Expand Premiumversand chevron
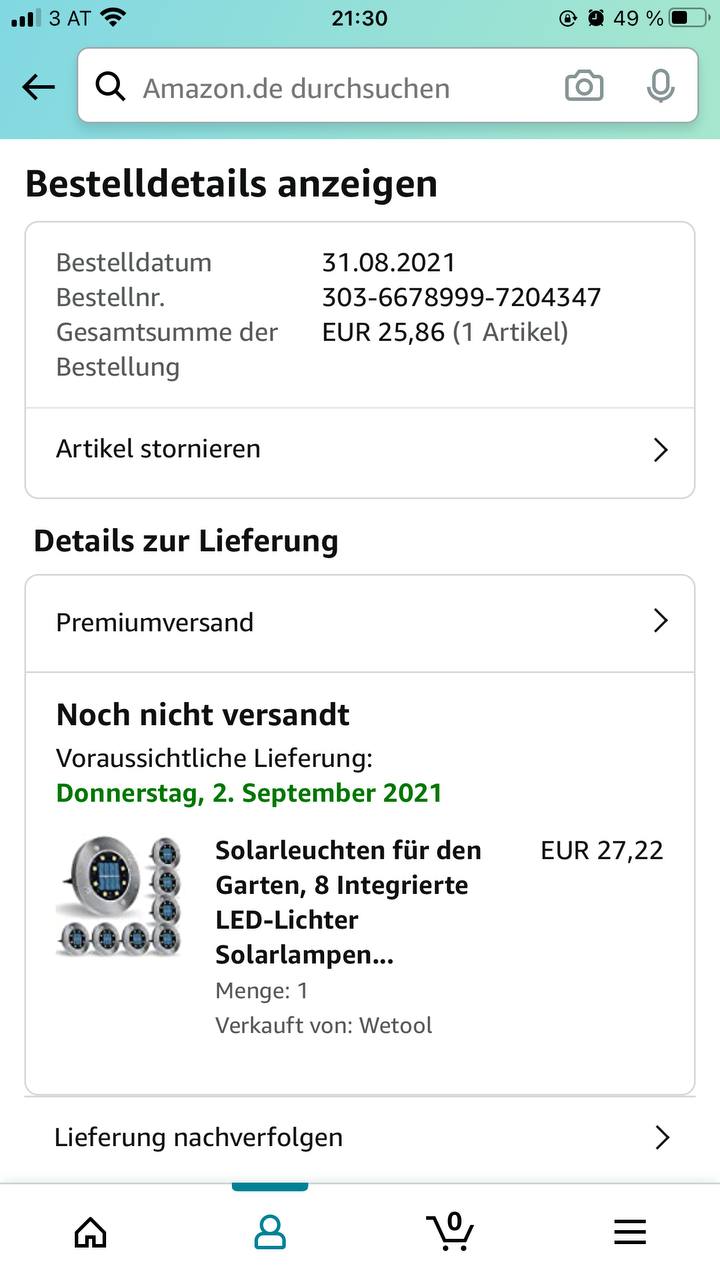The width and height of the screenshot is (720, 1280). (660, 621)
